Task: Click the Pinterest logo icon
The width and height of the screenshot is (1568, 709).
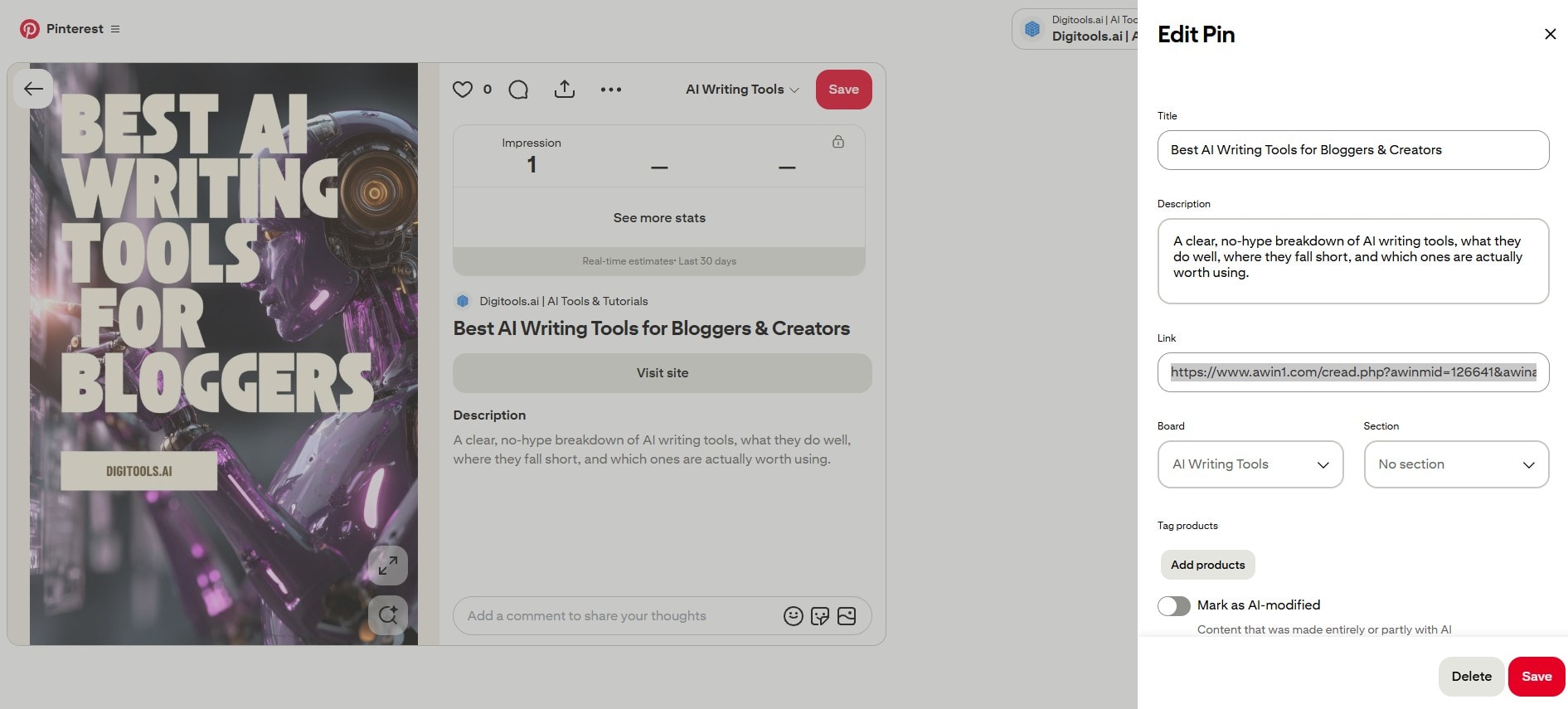Action: [x=30, y=29]
